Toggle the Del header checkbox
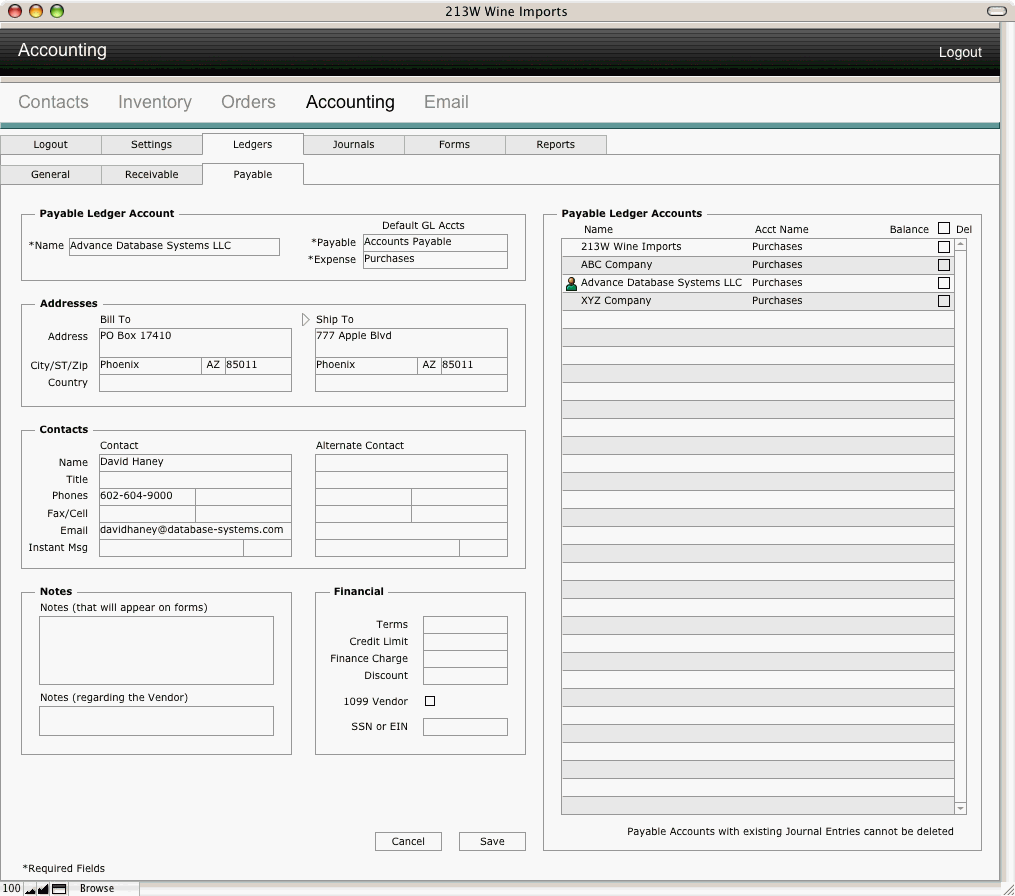 click(944, 228)
